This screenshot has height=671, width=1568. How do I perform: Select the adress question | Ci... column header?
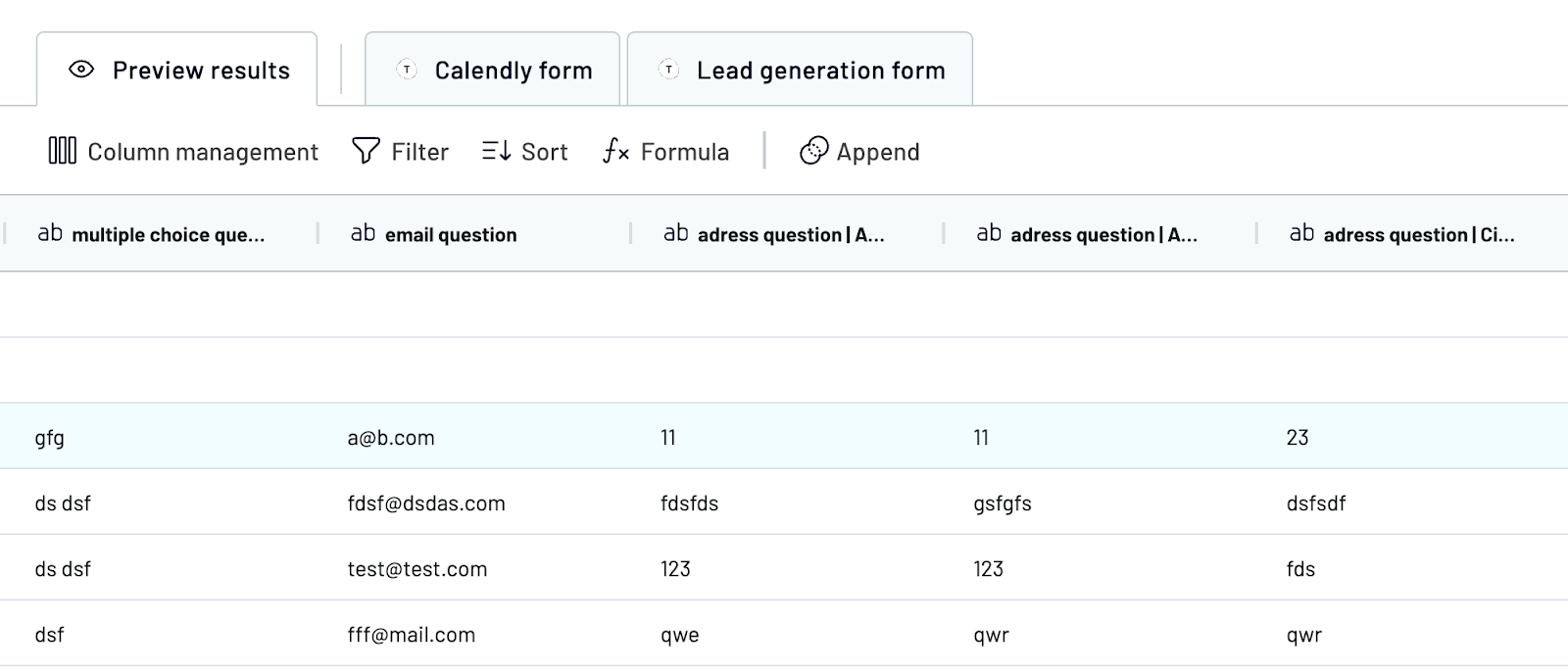[x=1412, y=233]
